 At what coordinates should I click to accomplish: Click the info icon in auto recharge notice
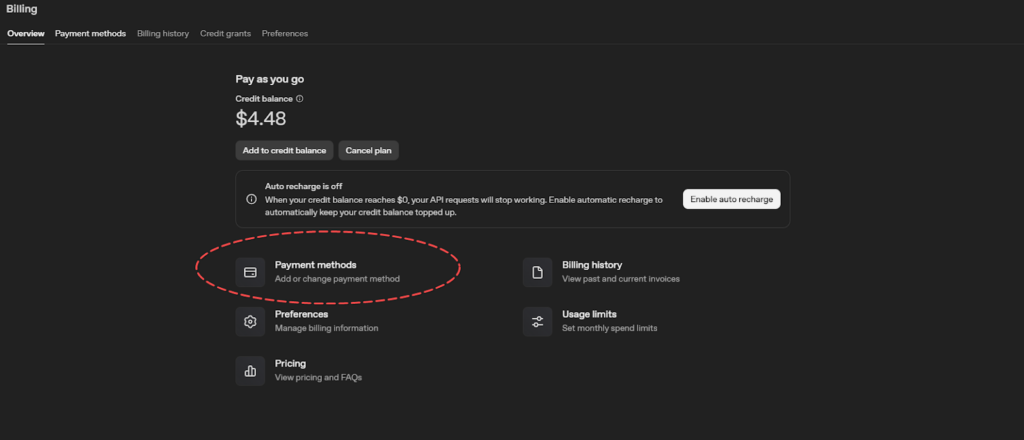click(x=251, y=199)
